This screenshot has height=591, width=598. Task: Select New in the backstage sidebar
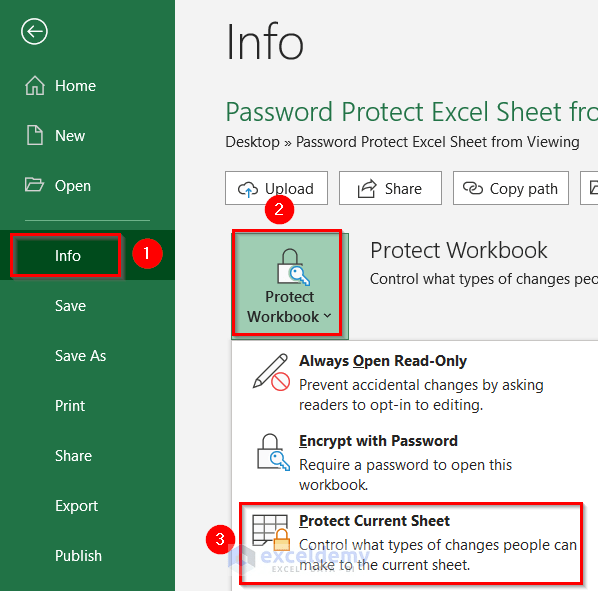[x=87, y=136]
